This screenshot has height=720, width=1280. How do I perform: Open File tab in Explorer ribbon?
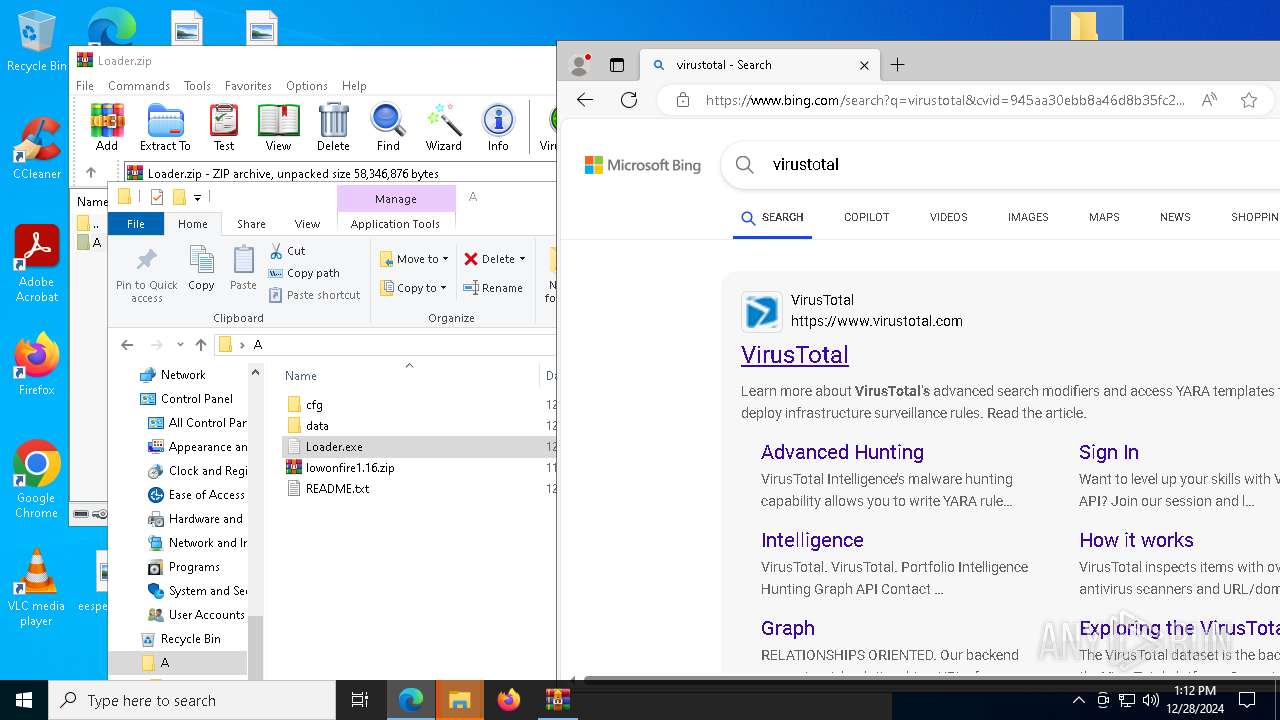[x=136, y=224]
